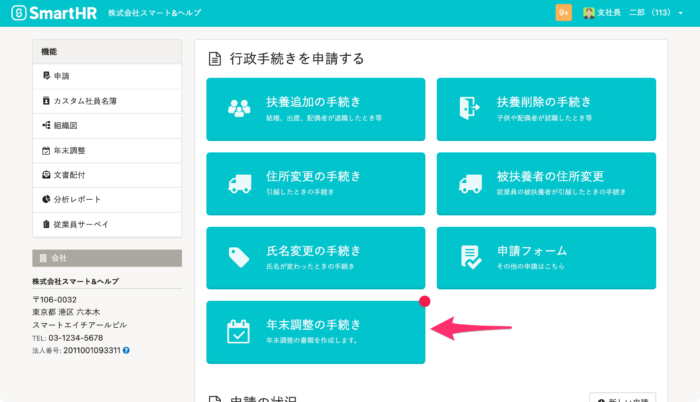
Task: Start 住所変更の手続き card
Action: [x=316, y=184]
